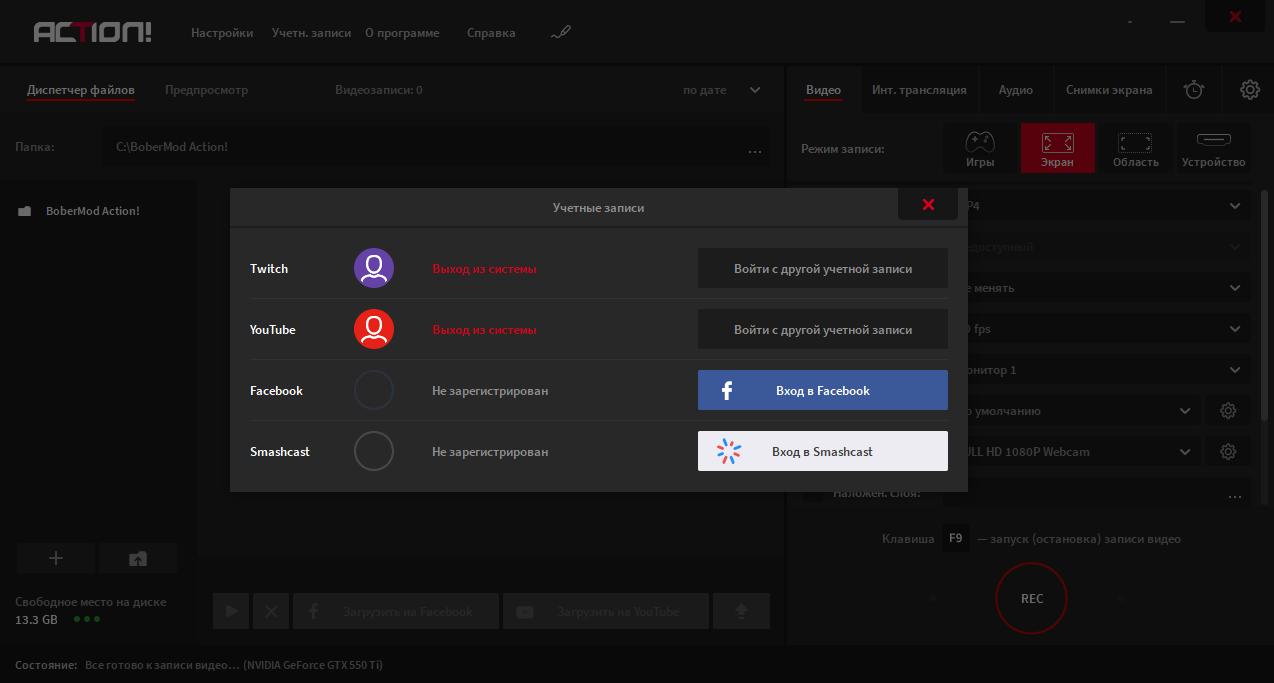Open the timer stopwatch icon tab
The image size is (1274, 683).
[x=1194, y=90]
